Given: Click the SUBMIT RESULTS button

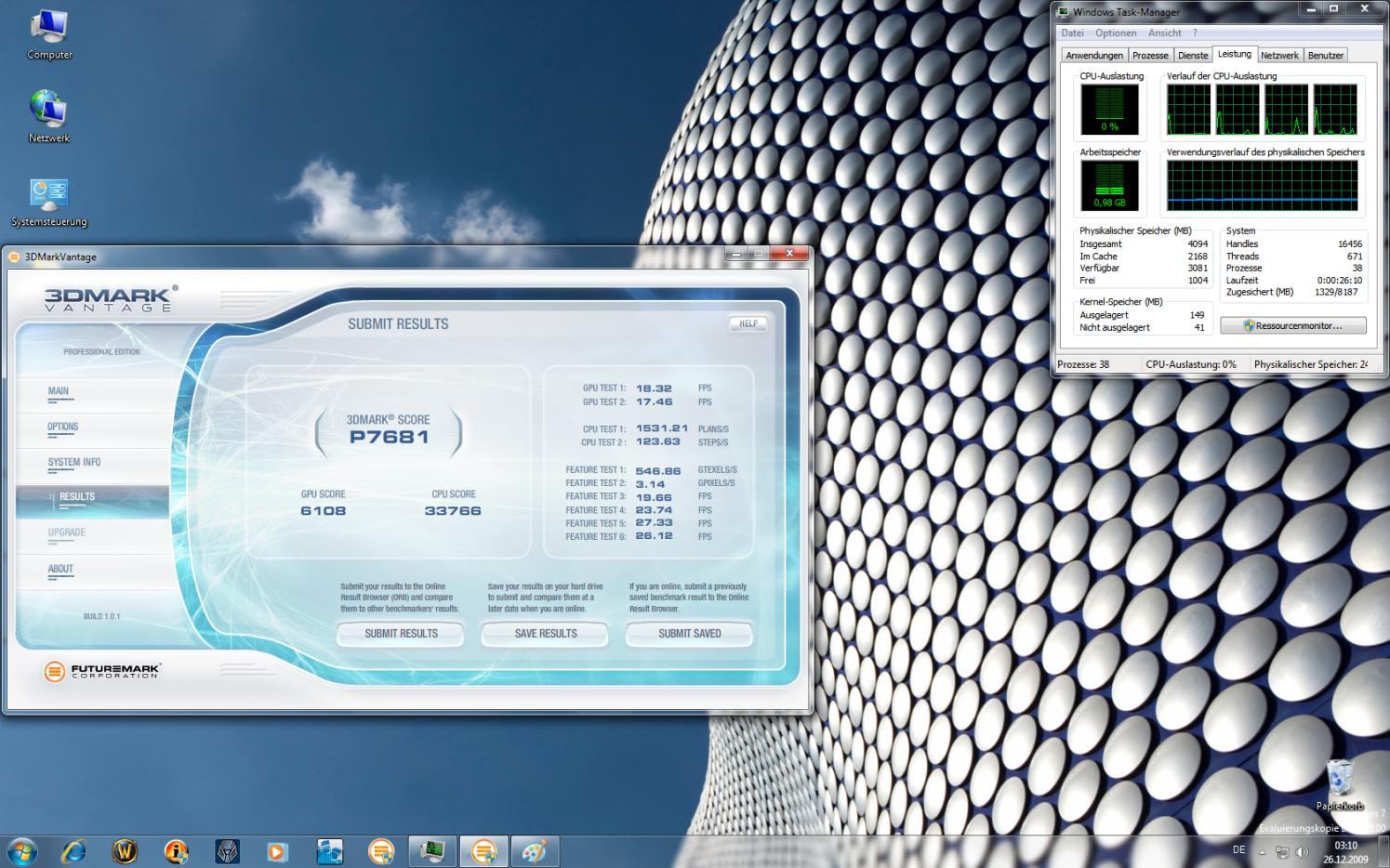Looking at the screenshot, I should (401, 633).
